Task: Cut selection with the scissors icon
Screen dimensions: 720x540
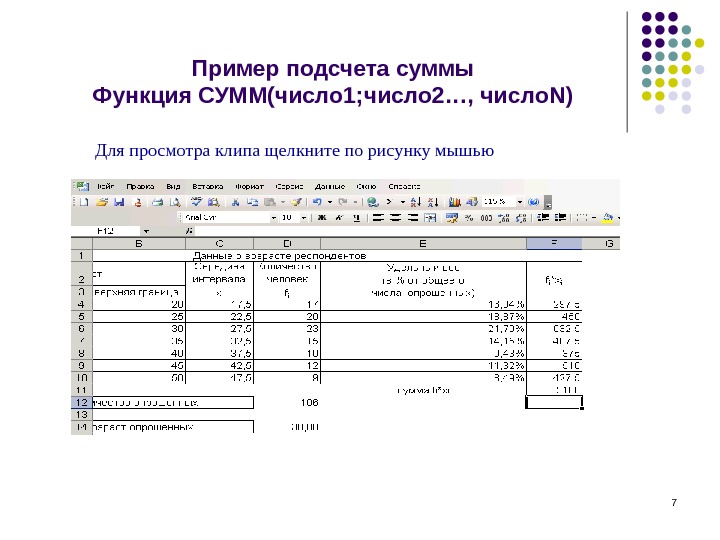Action: 235,202
